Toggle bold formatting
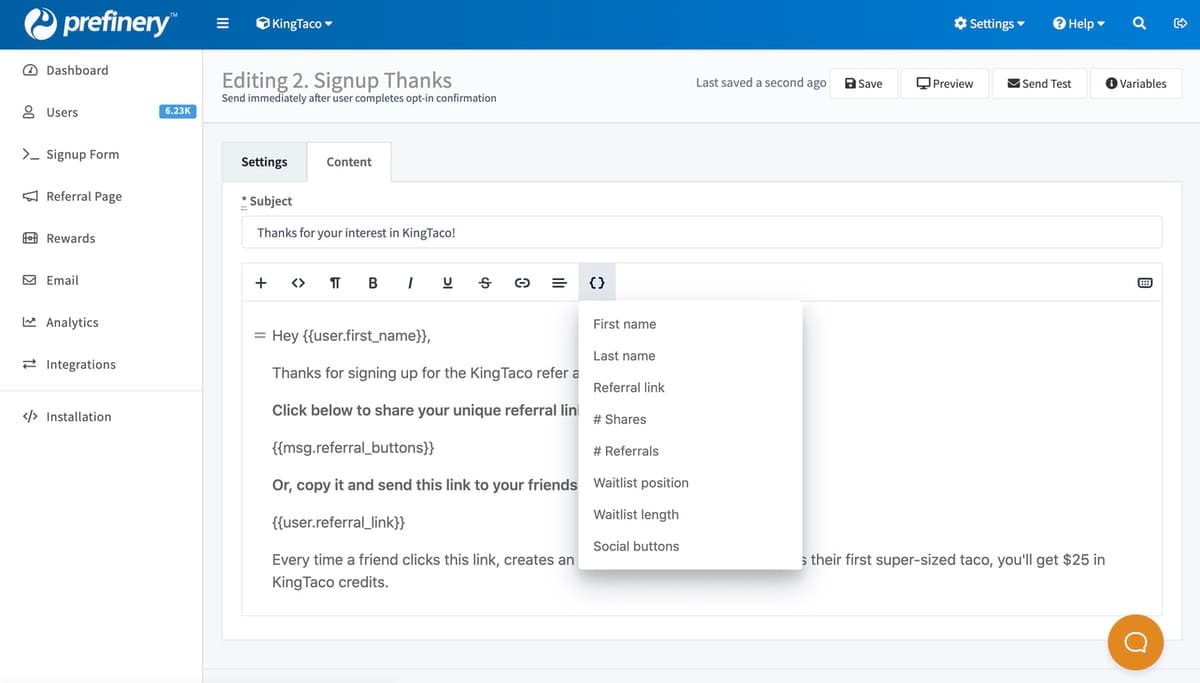1200x683 pixels. pyautogui.click(x=373, y=283)
